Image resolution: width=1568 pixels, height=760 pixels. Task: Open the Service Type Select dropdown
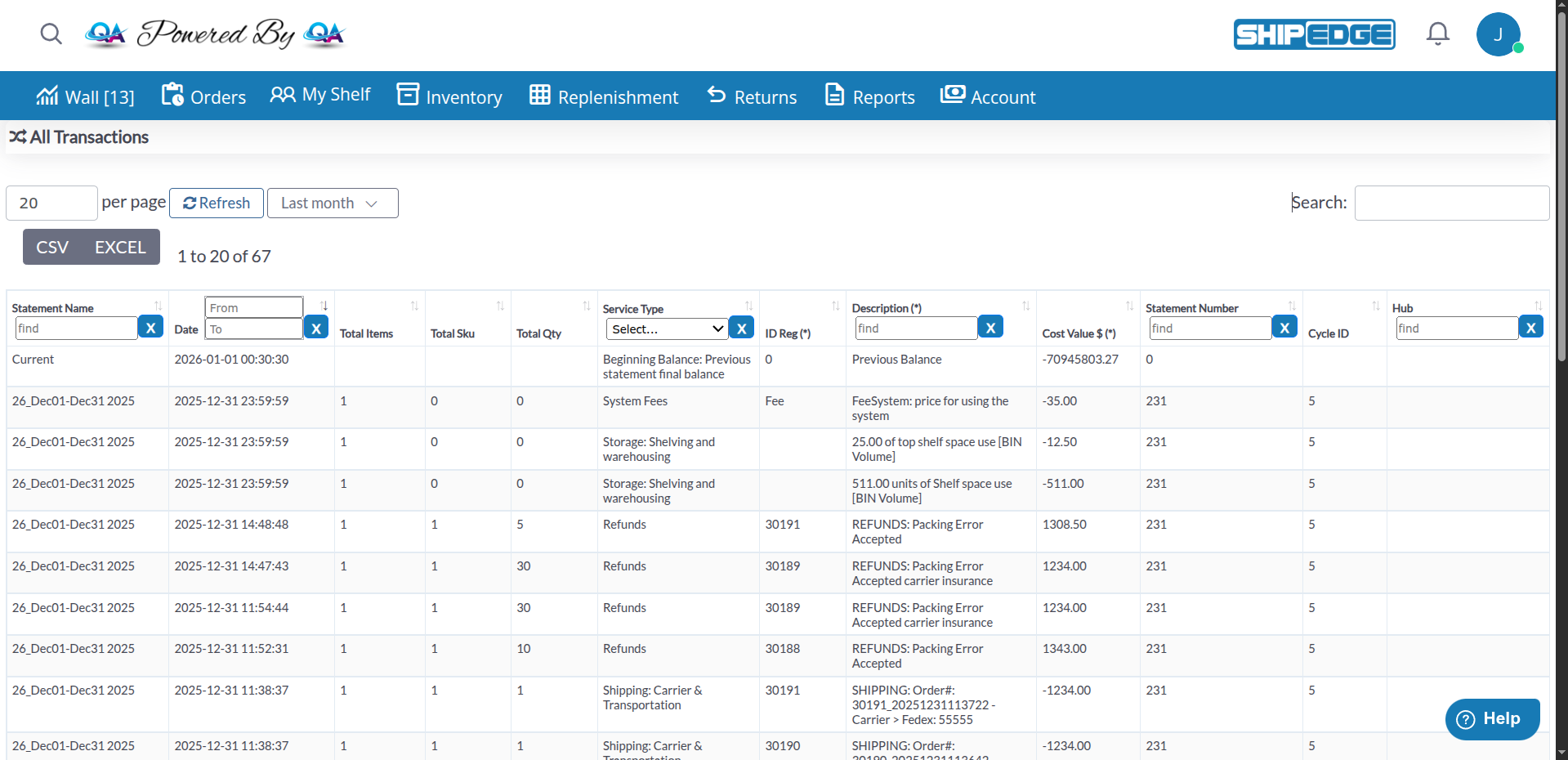click(664, 329)
